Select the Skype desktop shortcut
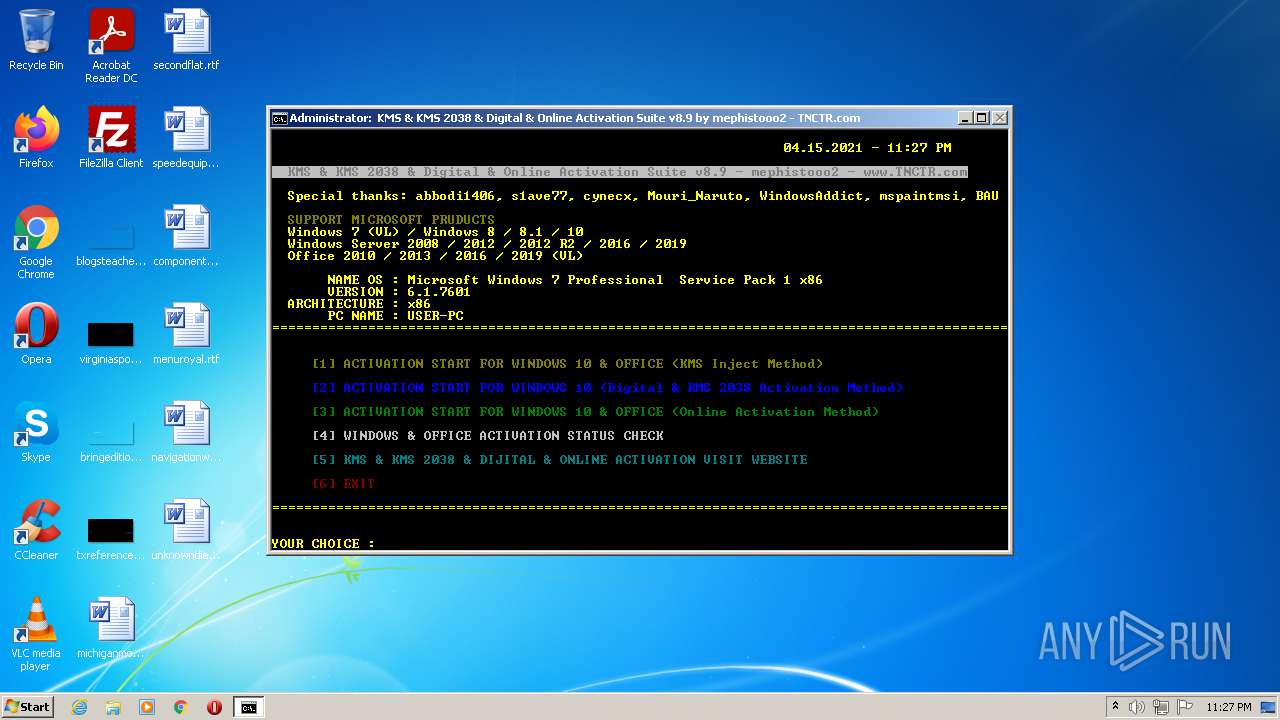This screenshot has height=720, width=1280. [x=36, y=433]
